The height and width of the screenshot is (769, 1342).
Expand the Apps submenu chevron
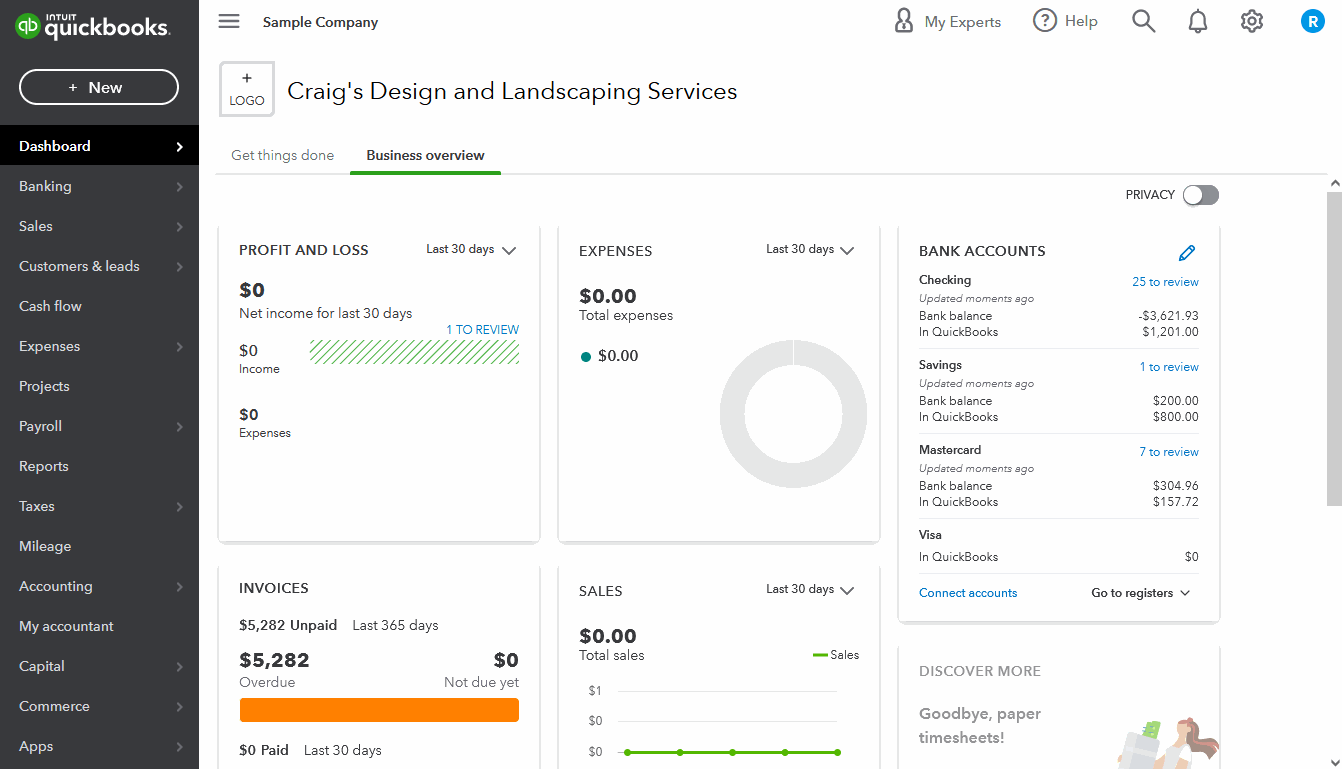click(180, 746)
